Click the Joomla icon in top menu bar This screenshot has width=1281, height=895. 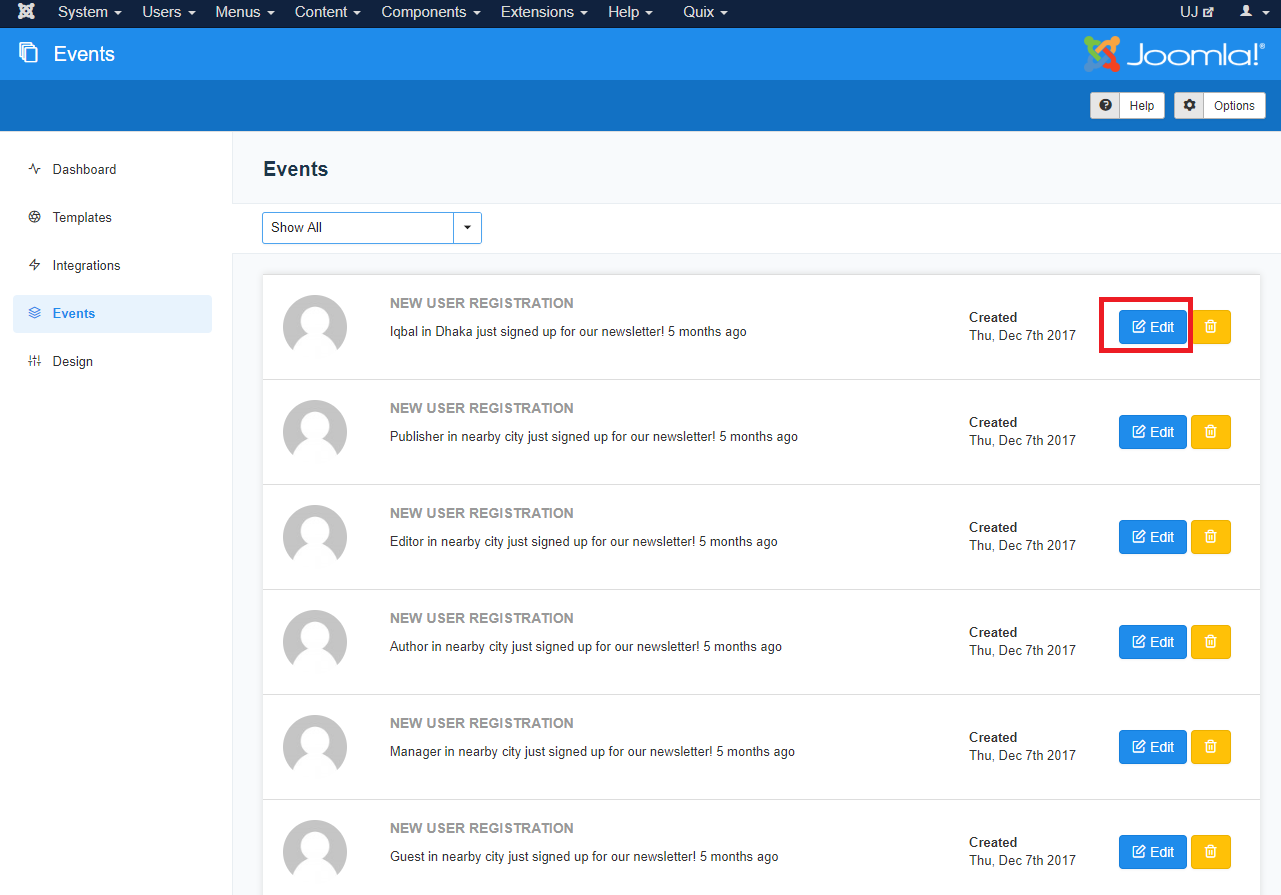(27, 12)
